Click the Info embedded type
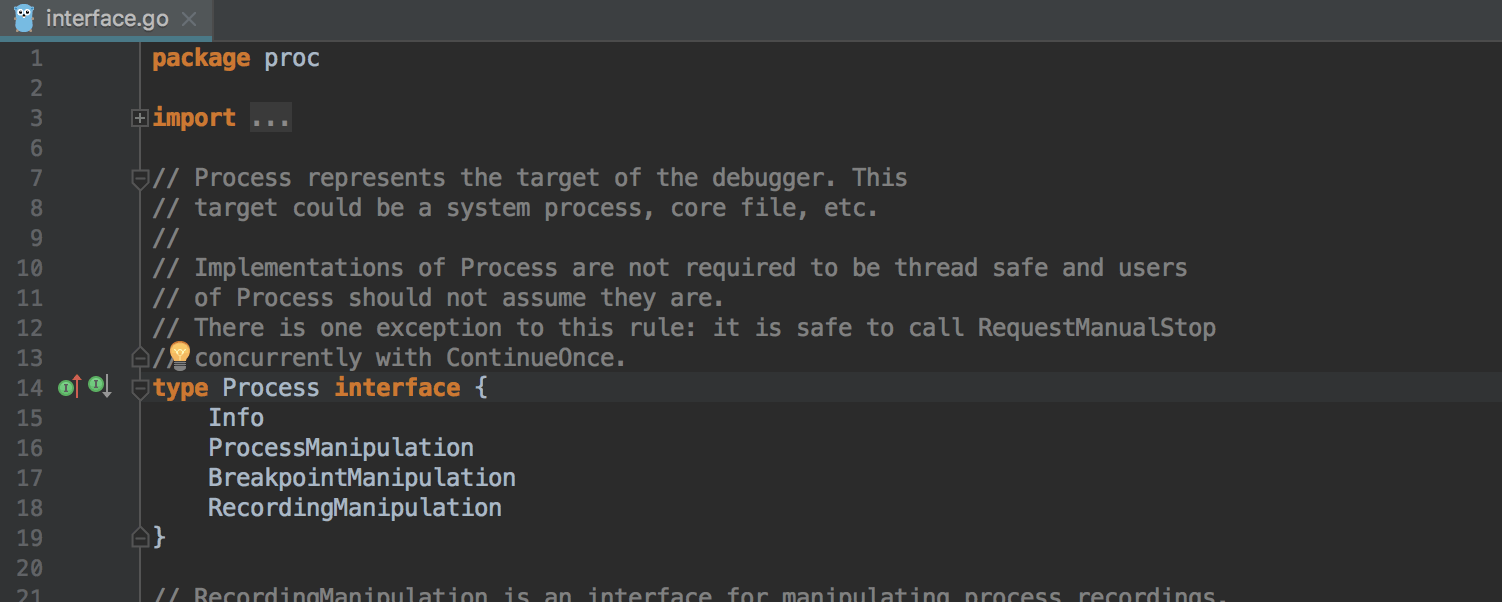Image resolution: width=1502 pixels, height=602 pixels. point(236,418)
